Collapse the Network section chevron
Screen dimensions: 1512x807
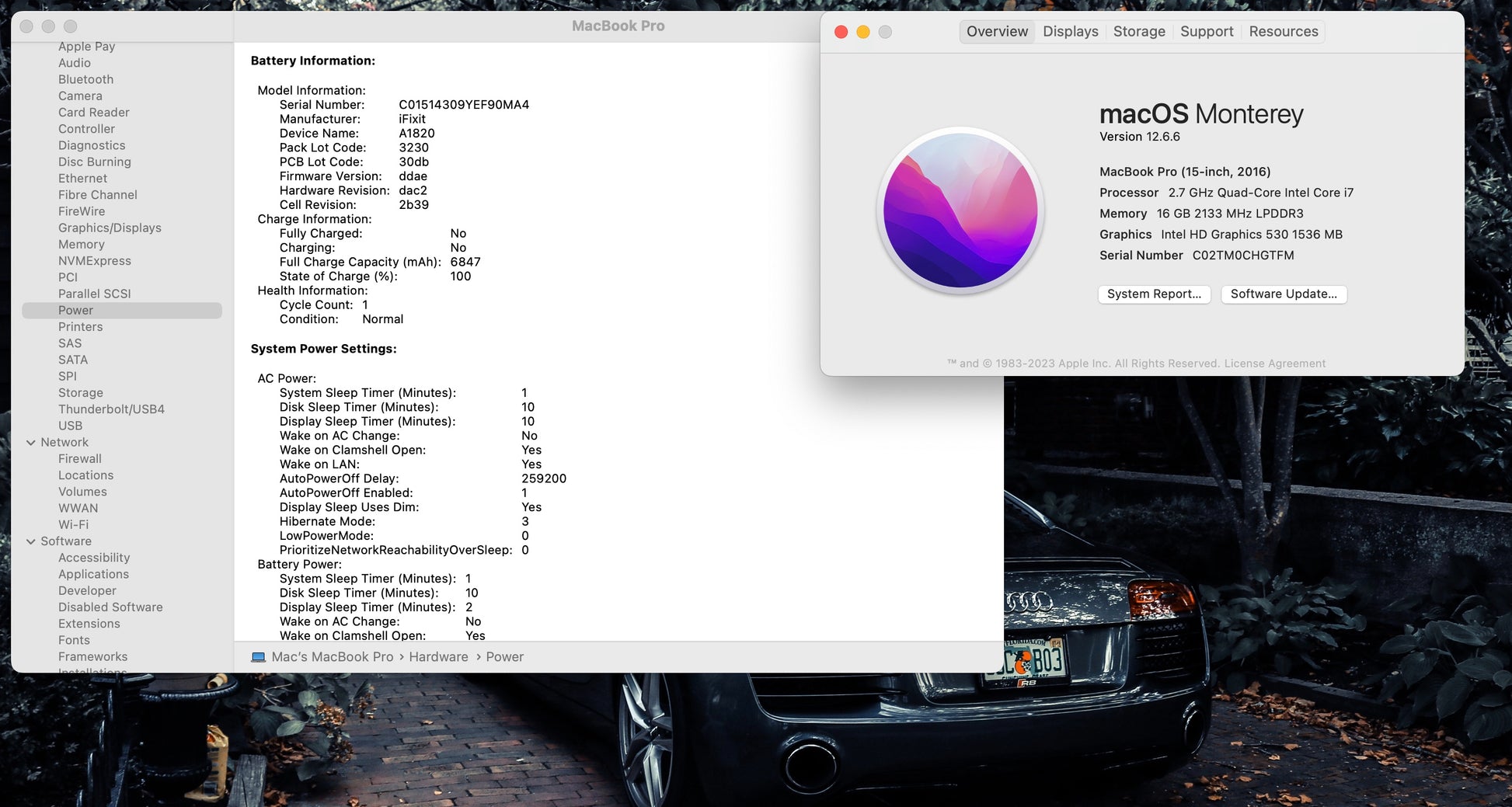(x=31, y=443)
